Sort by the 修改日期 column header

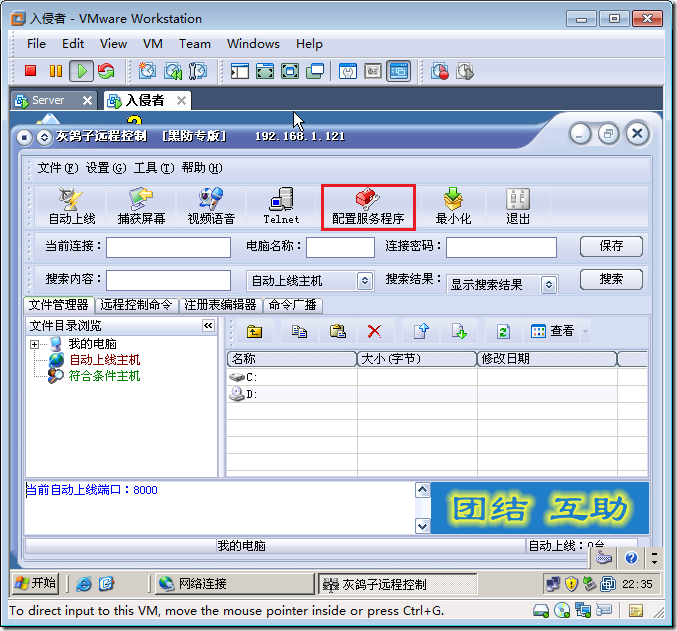point(547,359)
